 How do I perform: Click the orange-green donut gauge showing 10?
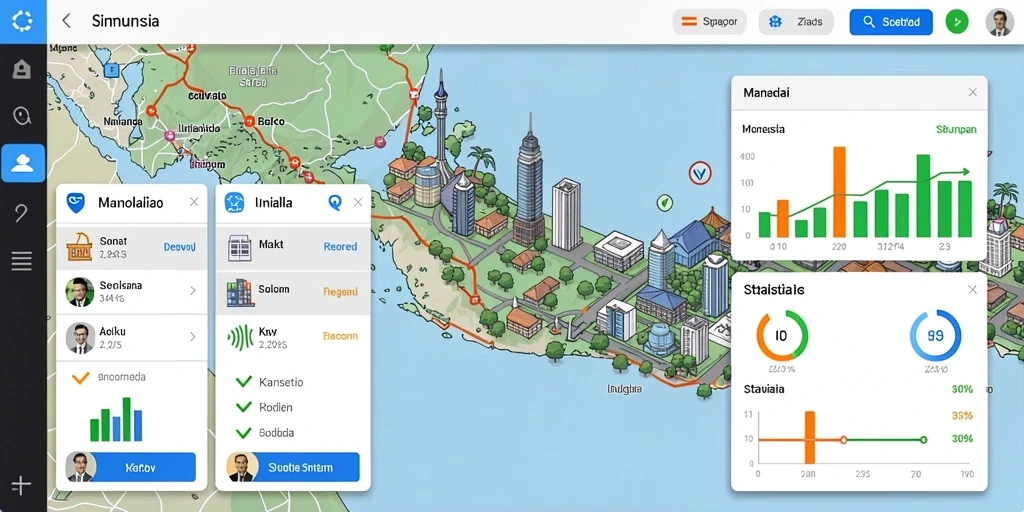pyautogui.click(x=782, y=336)
